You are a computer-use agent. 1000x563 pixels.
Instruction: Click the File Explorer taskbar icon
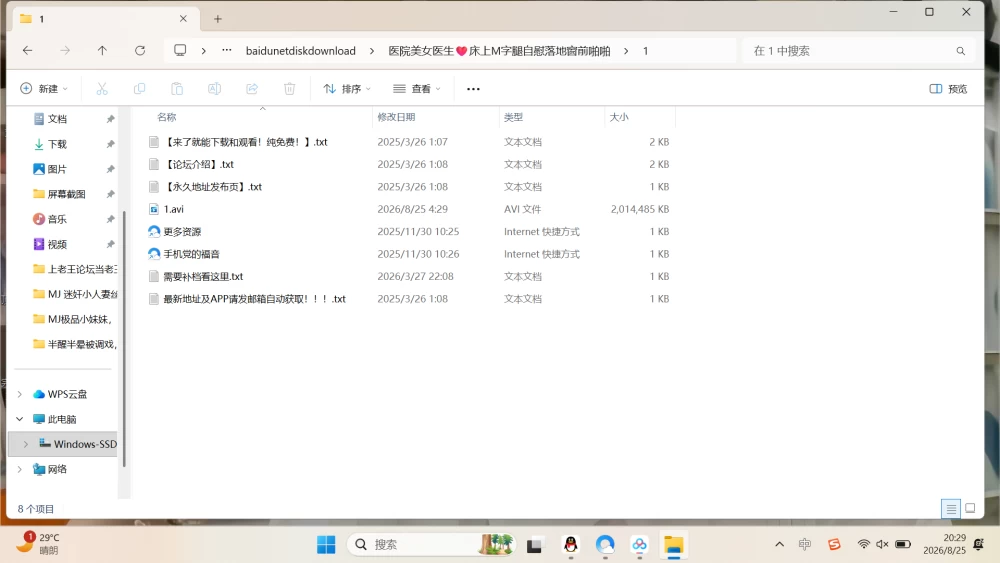pyautogui.click(x=673, y=545)
